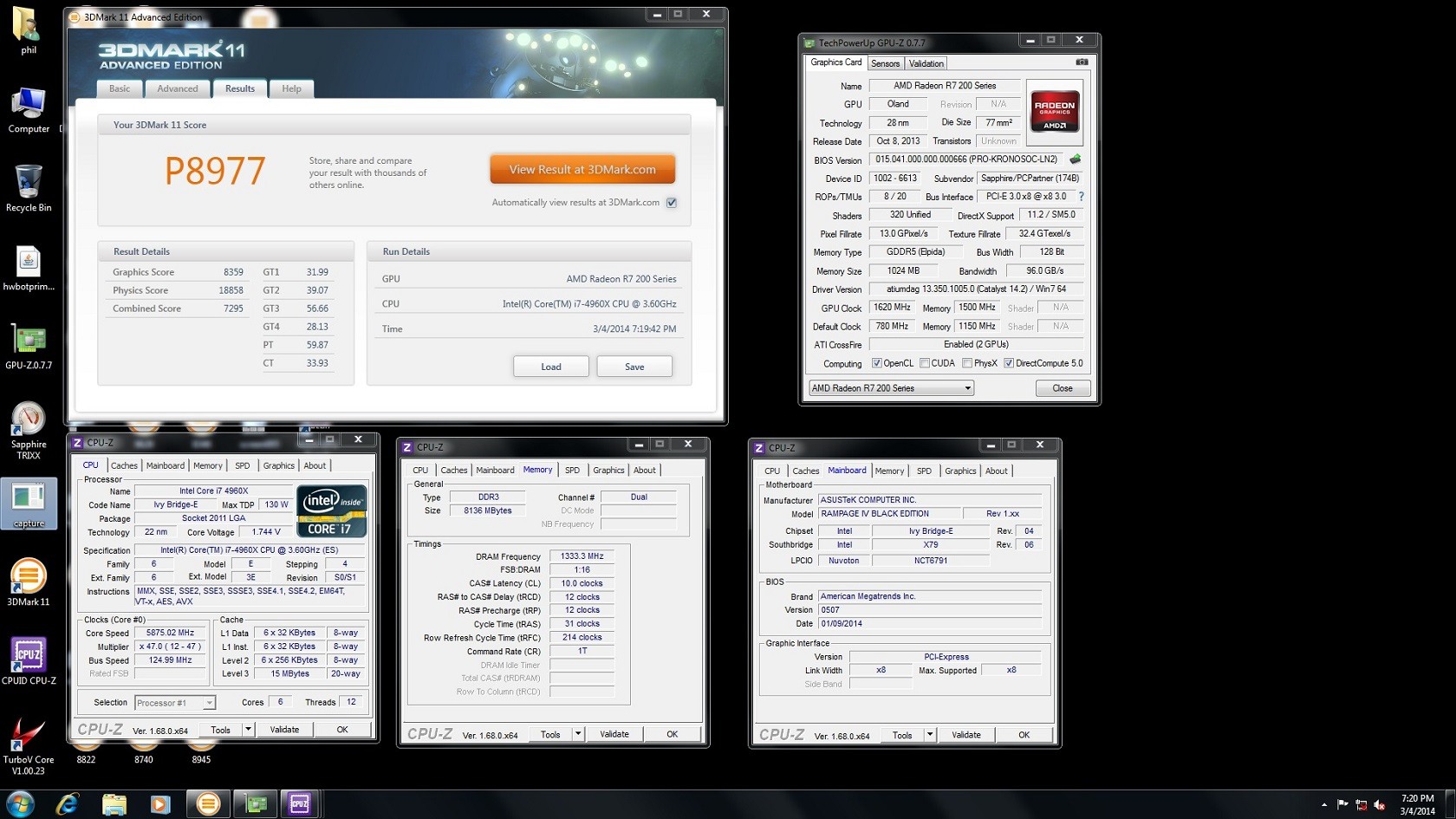The width and height of the screenshot is (1456, 819).
Task: Open the Validation tab in GPU-Z
Action: [926, 63]
